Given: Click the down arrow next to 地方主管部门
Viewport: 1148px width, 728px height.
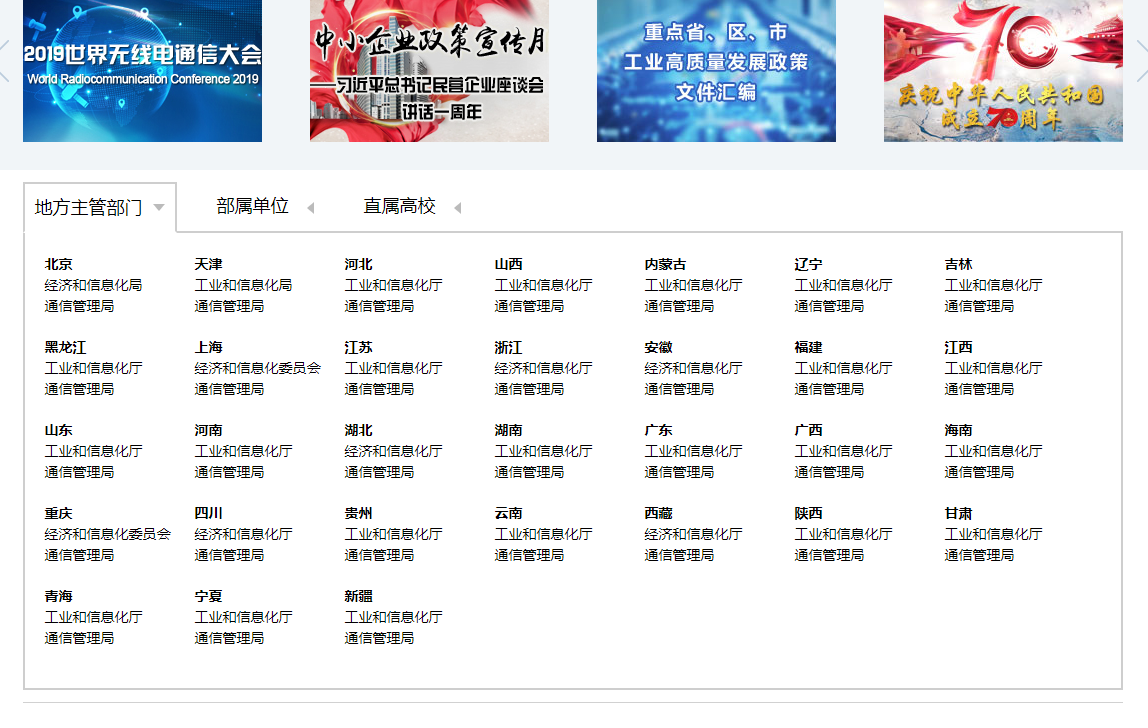Looking at the screenshot, I should pos(159,208).
